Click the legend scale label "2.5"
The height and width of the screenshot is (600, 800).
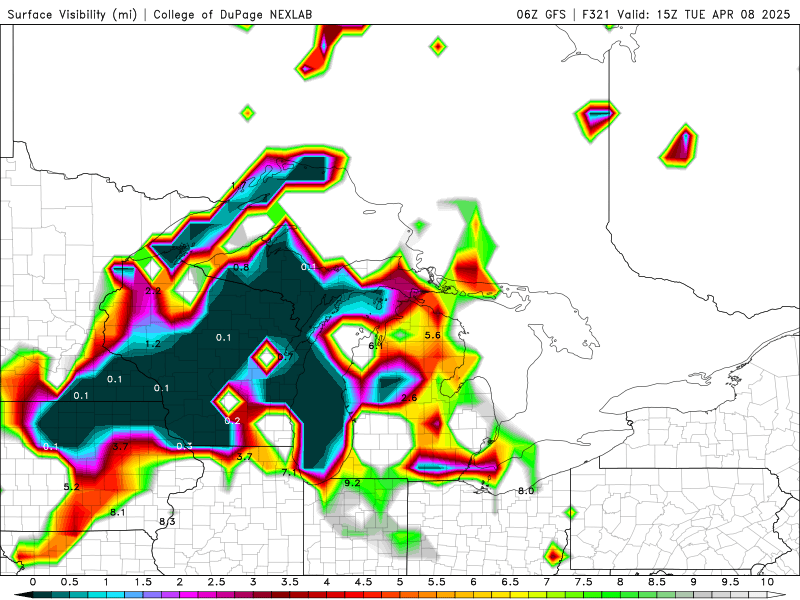click(x=217, y=582)
